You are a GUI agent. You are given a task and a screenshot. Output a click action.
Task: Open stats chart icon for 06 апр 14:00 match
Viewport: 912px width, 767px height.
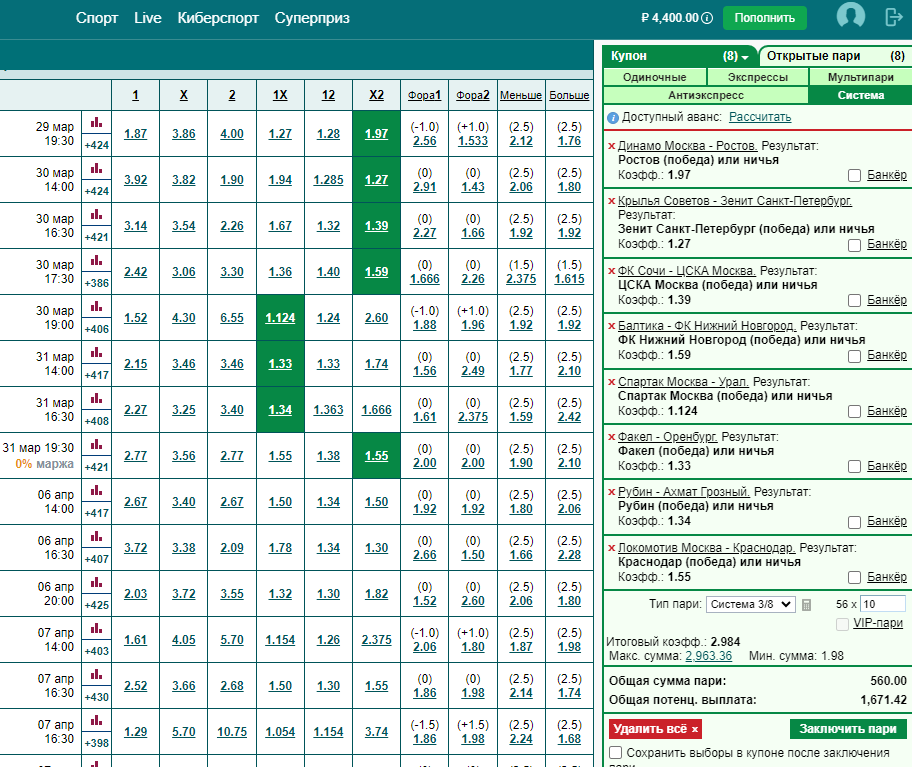97,491
